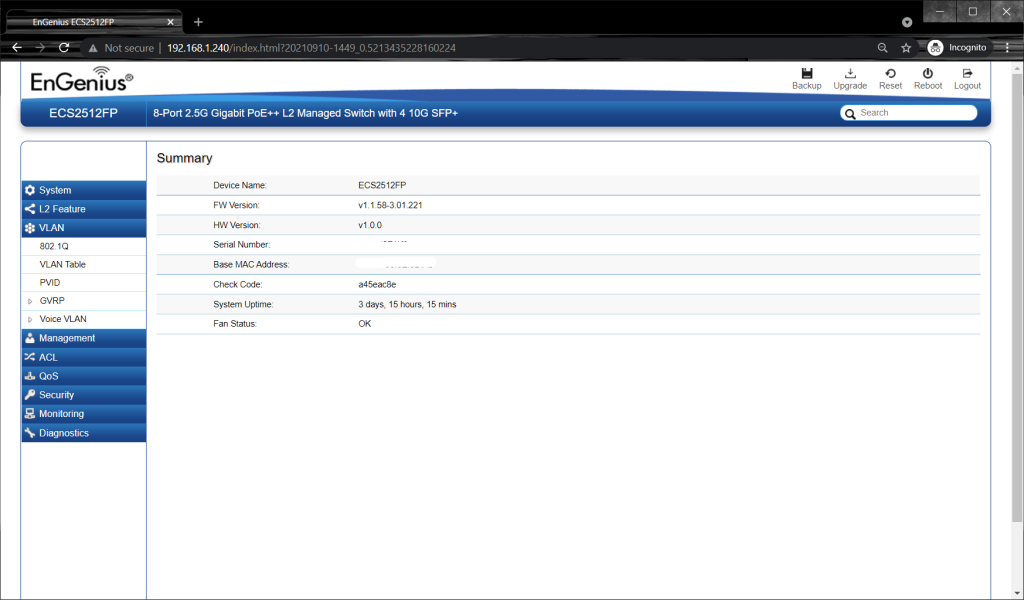Open the PVID settings page
Viewport: 1024px width, 600px height.
click(x=50, y=283)
